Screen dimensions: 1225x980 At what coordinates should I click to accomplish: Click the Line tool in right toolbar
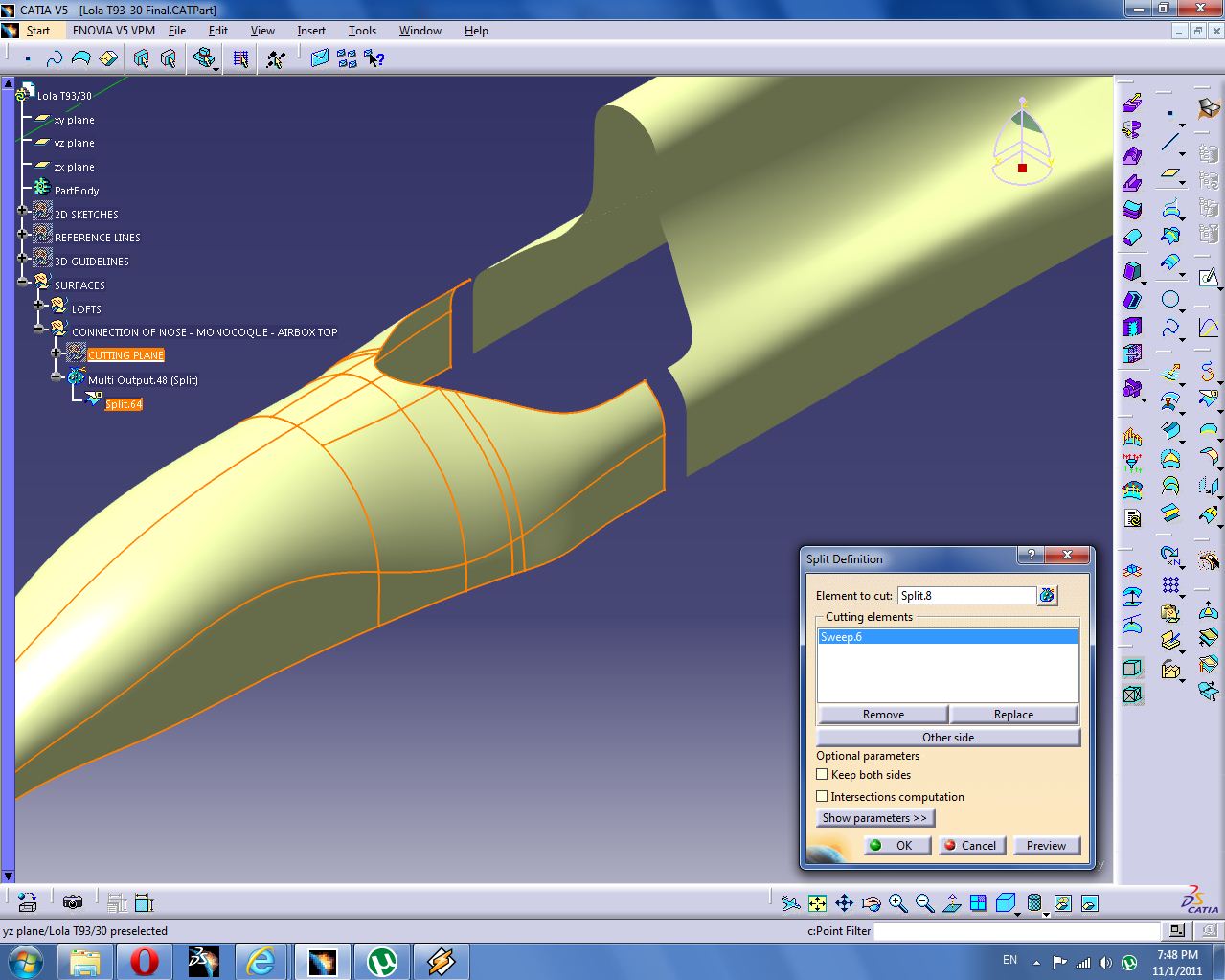(x=1169, y=143)
